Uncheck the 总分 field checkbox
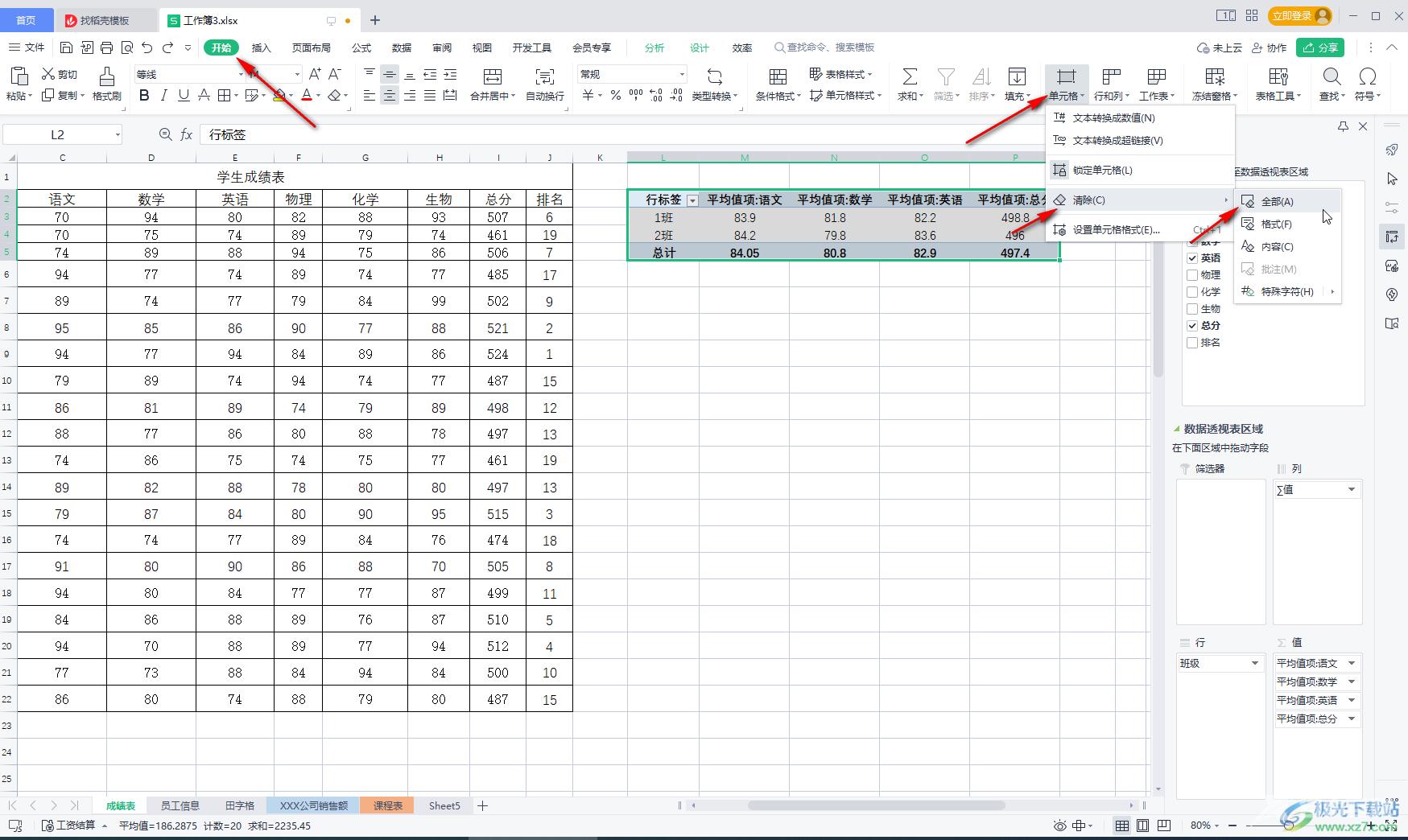 pyautogui.click(x=1192, y=326)
